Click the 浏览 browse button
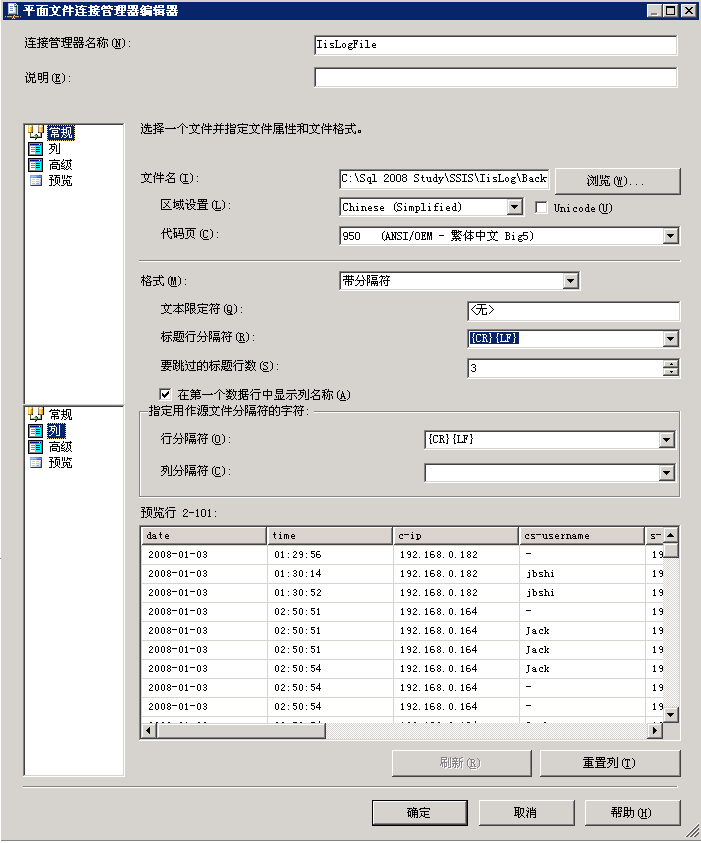Image resolution: width=701 pixels, height=843 pixels. 617,181
